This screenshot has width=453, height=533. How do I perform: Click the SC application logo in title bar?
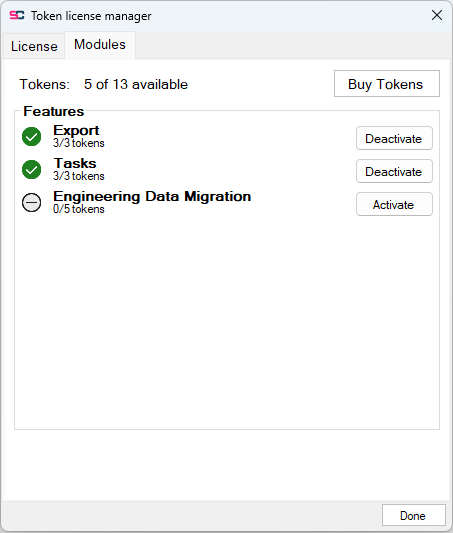[x=17, y=15]
